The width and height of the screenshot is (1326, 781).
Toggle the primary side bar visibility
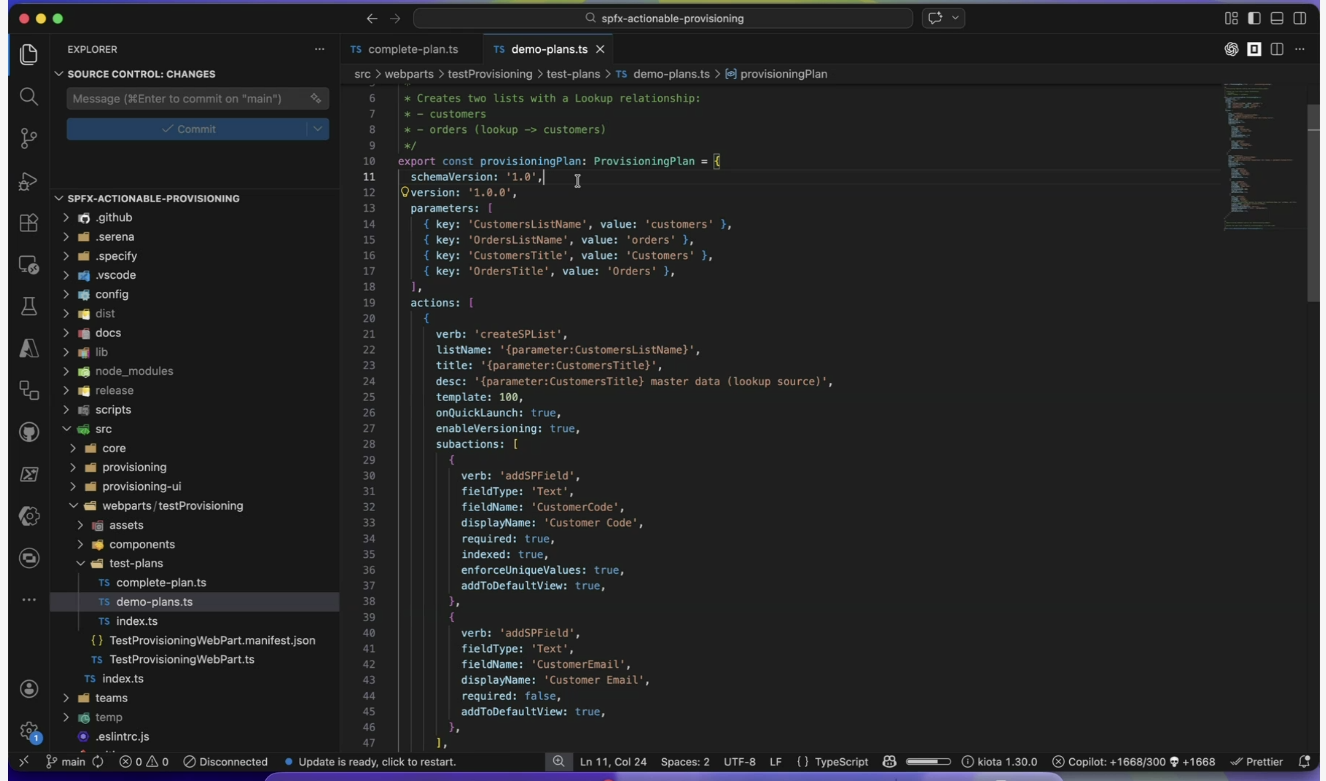point(1254,18)
